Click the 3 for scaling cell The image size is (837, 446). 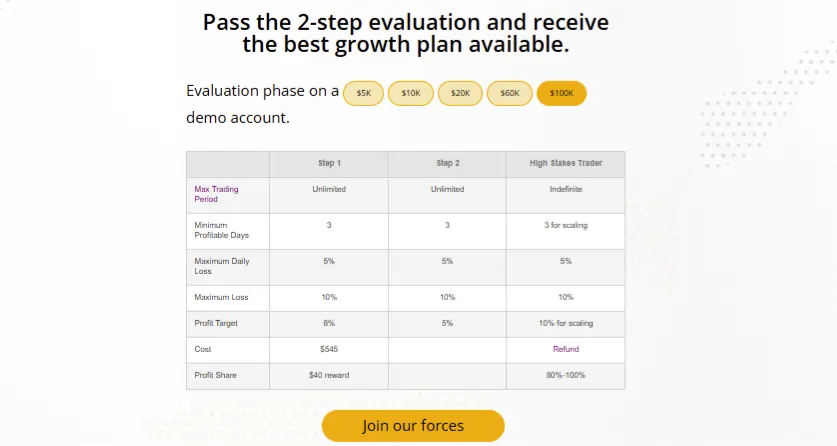(x=566, y=226)
